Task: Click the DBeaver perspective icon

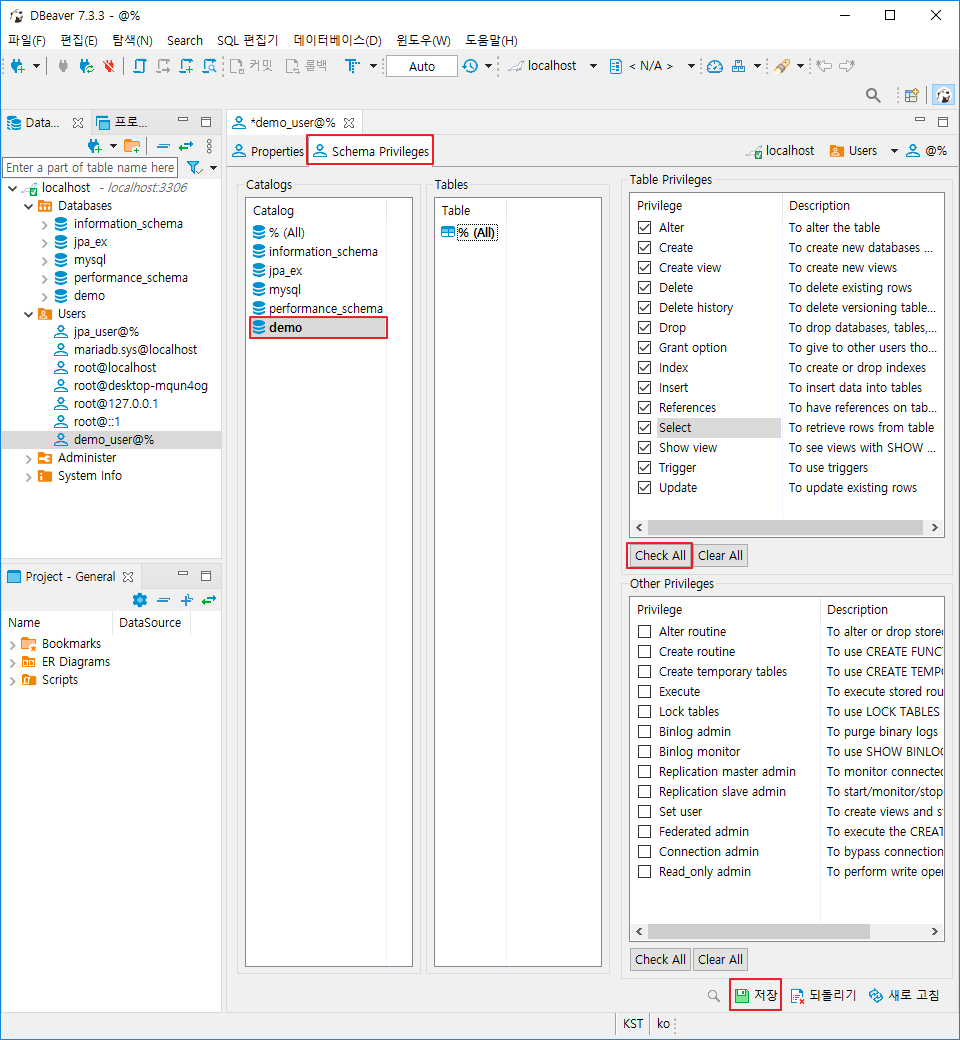Action: pos(943,96)
